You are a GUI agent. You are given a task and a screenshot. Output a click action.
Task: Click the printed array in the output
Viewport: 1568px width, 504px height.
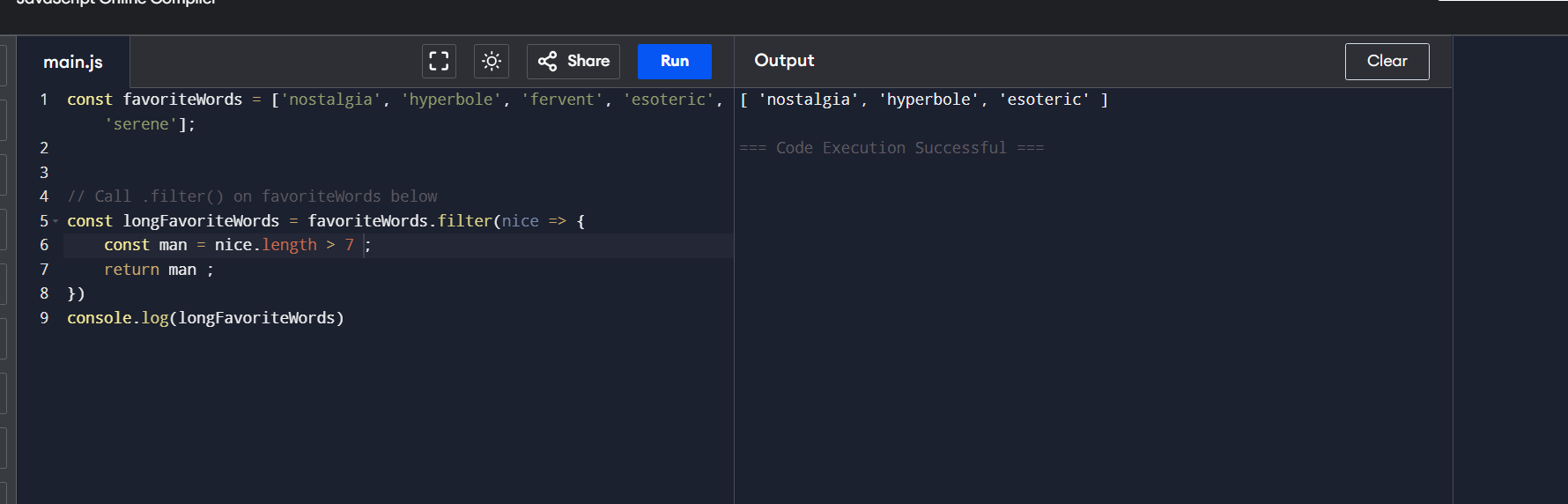click(923, 100)
